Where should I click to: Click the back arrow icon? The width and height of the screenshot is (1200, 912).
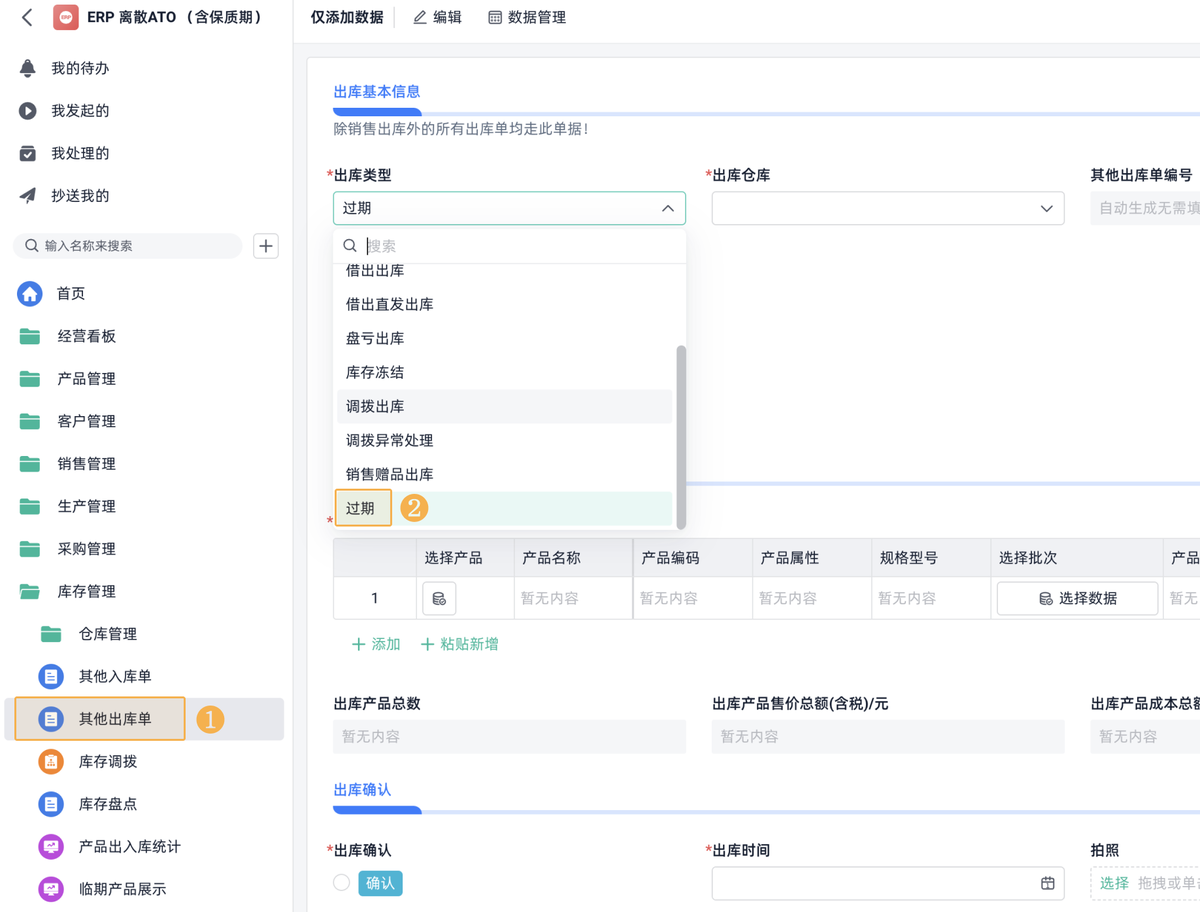(27, 17)
